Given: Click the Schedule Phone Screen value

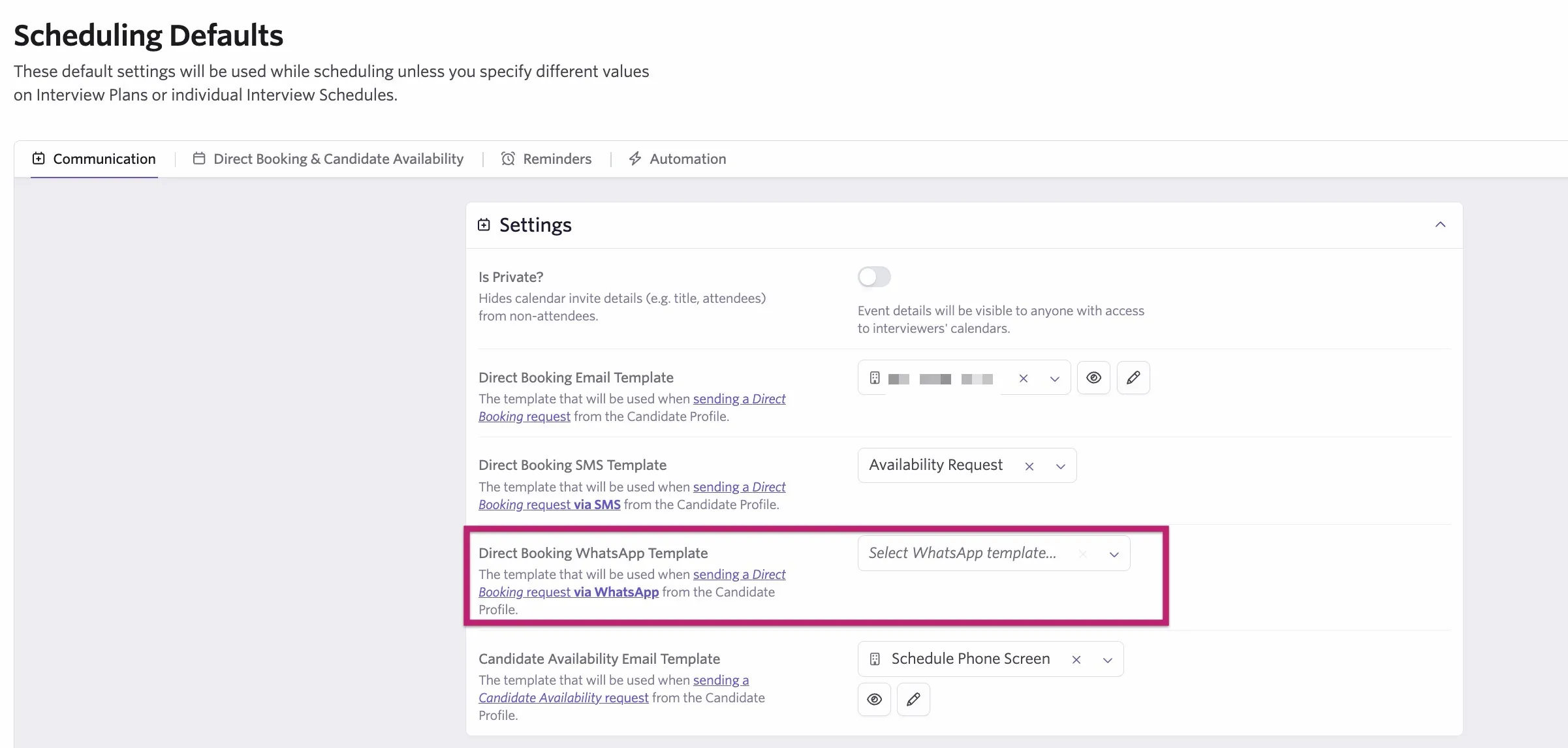Looking at the screenshot, I should pyautogui.click(x=971, y=659).
